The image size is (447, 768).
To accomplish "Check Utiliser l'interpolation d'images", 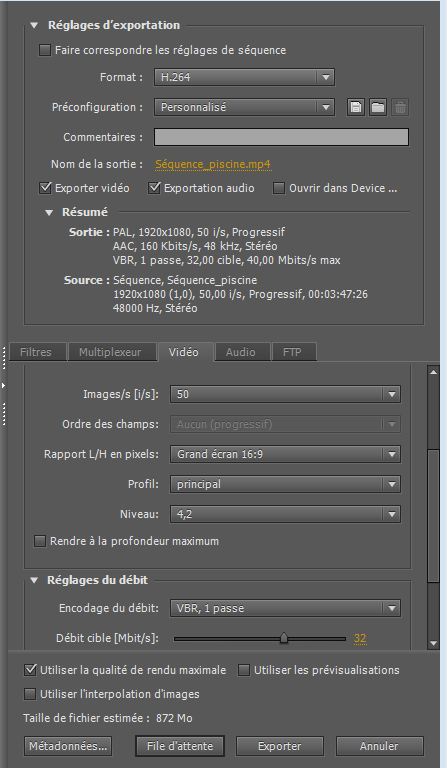I will (x=30, y=694).
